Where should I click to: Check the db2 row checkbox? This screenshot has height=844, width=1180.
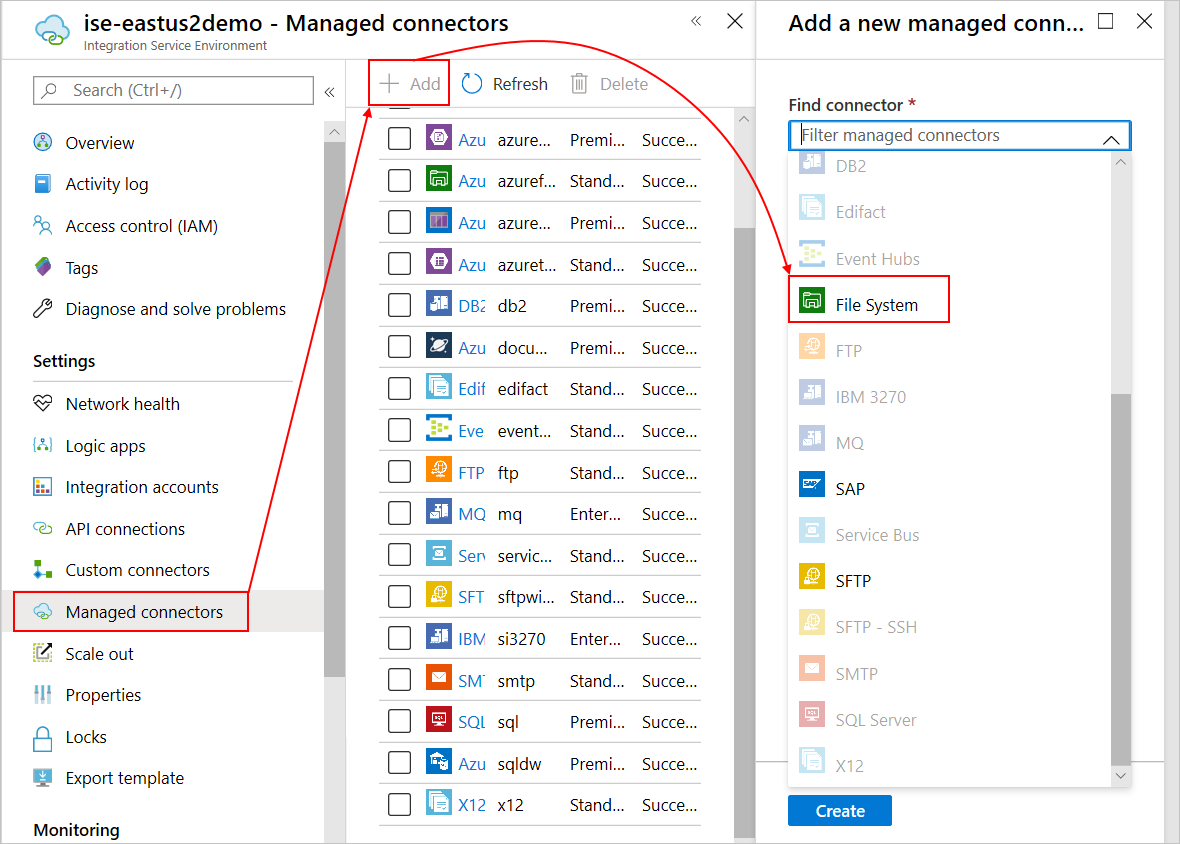pyautogui.click(x=400, y=305)
